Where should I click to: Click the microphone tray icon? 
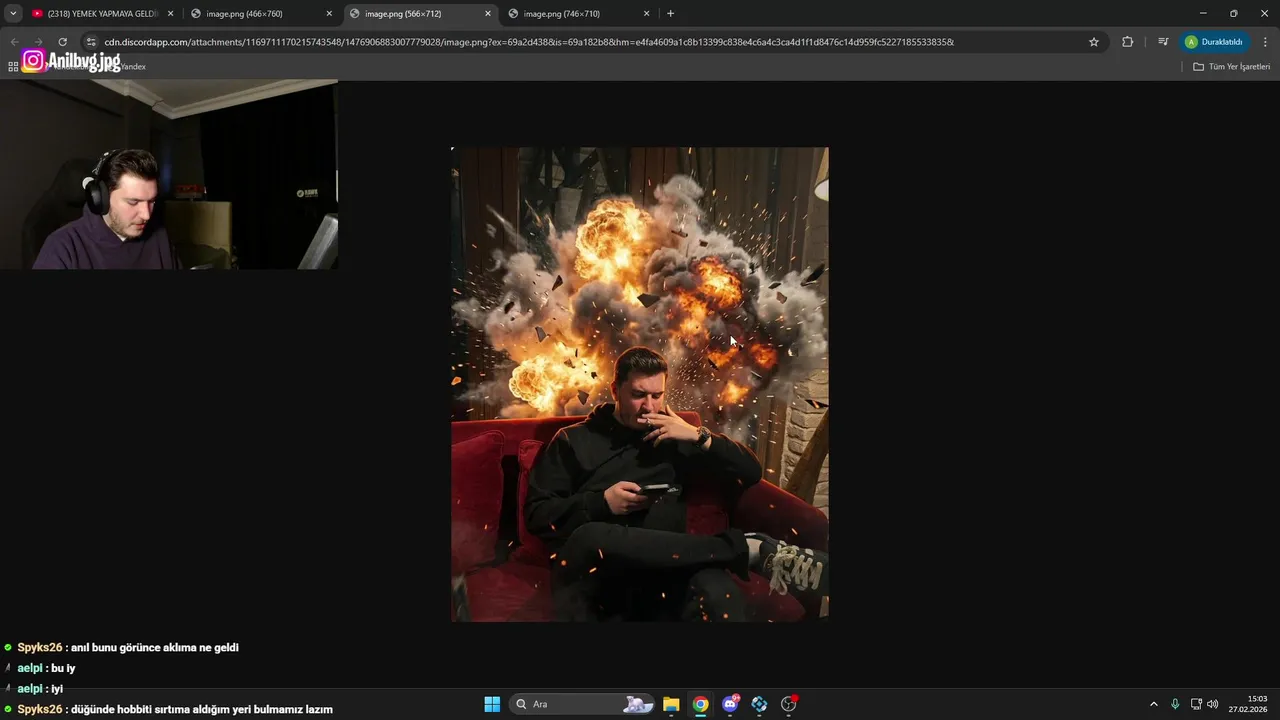pyautogui.click(x=1175, y=704)
